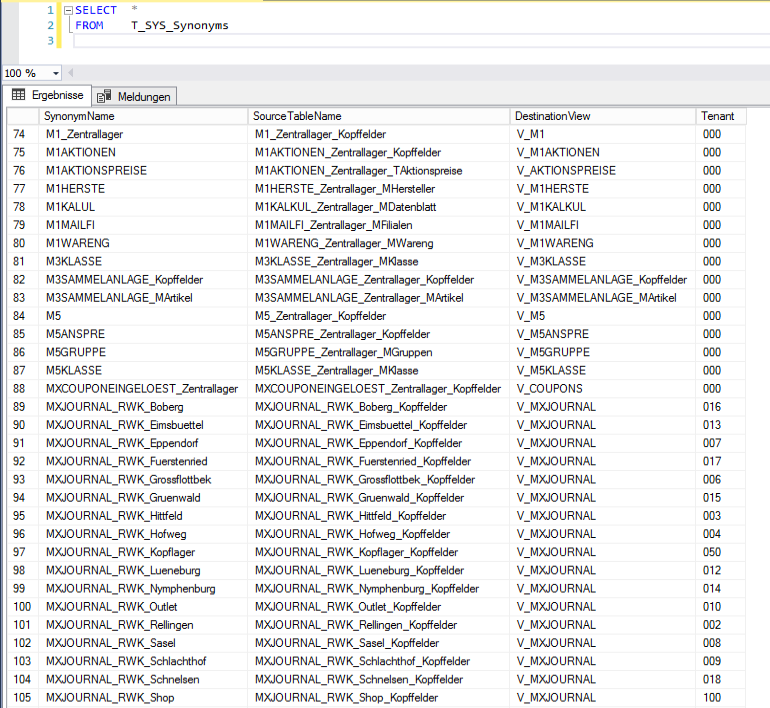
Task: Select row header 74
Action: [23, 134]
